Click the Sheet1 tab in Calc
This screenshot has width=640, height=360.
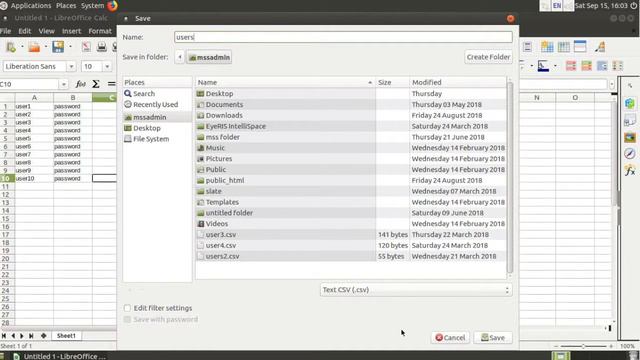(x=66, y=336)
